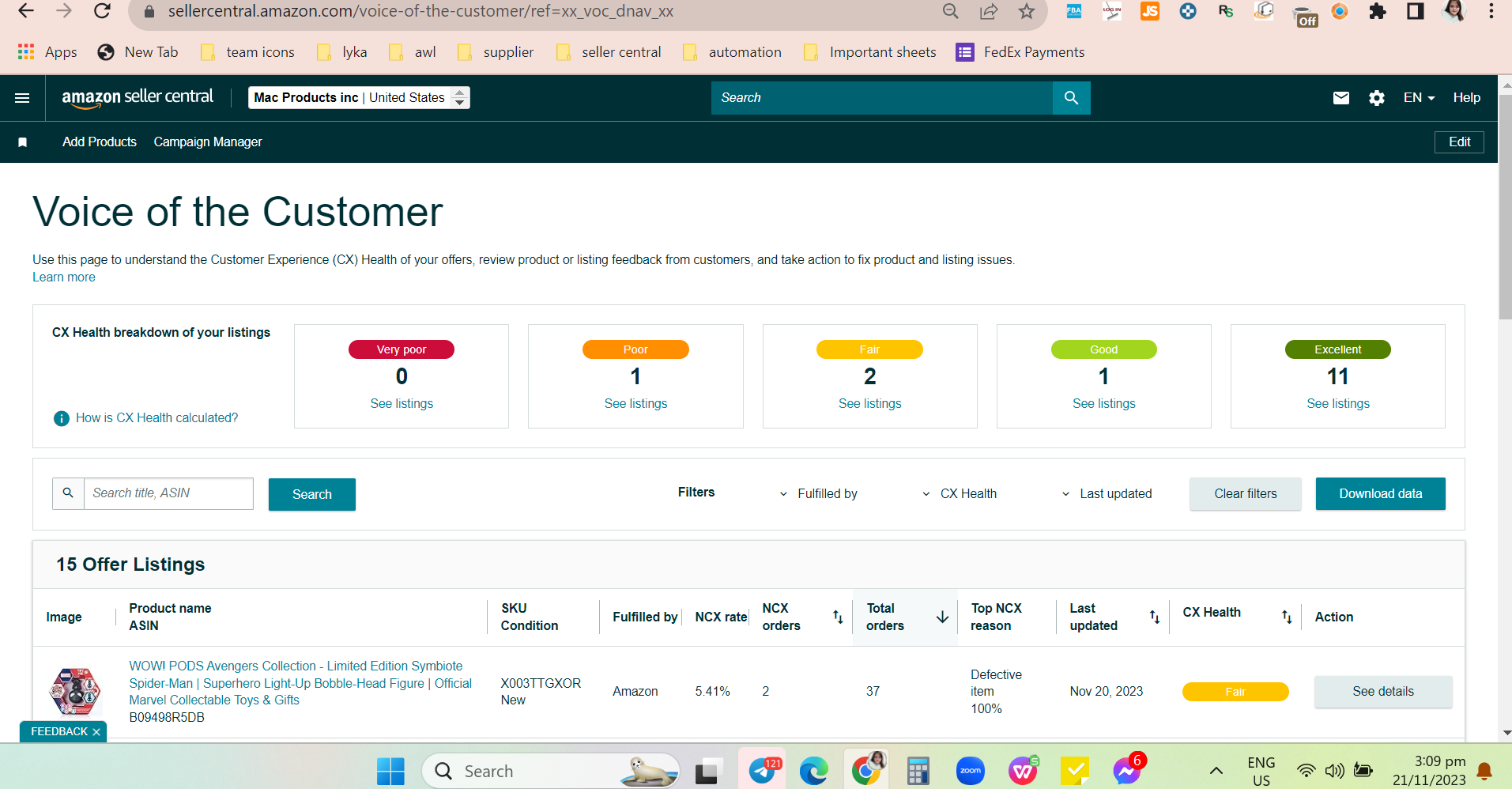The height and width of the screenshot is (789, 1512).
Task: See listings under Poor
Action: pos(635,404)
